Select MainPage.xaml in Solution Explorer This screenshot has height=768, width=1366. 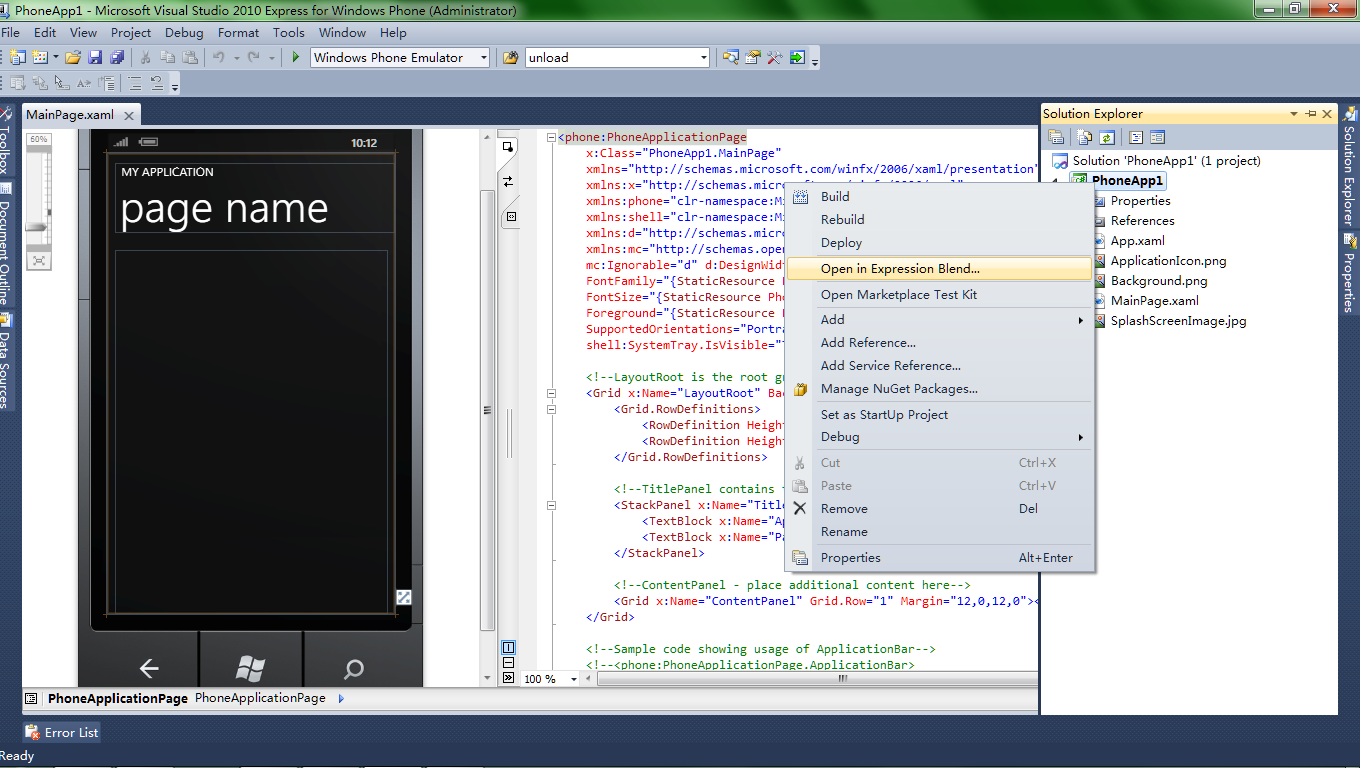tap(1154, 301)
